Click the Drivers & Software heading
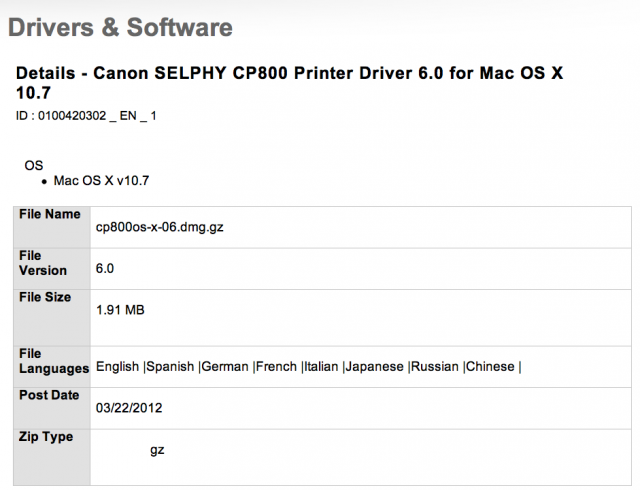Image resolution: width=640 pixels, height=490 pixels. coord(120,27)
